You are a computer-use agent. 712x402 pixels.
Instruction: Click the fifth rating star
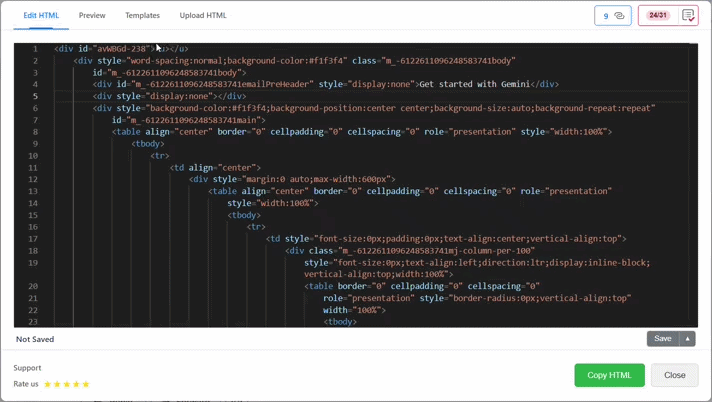[x=86, y=384]
